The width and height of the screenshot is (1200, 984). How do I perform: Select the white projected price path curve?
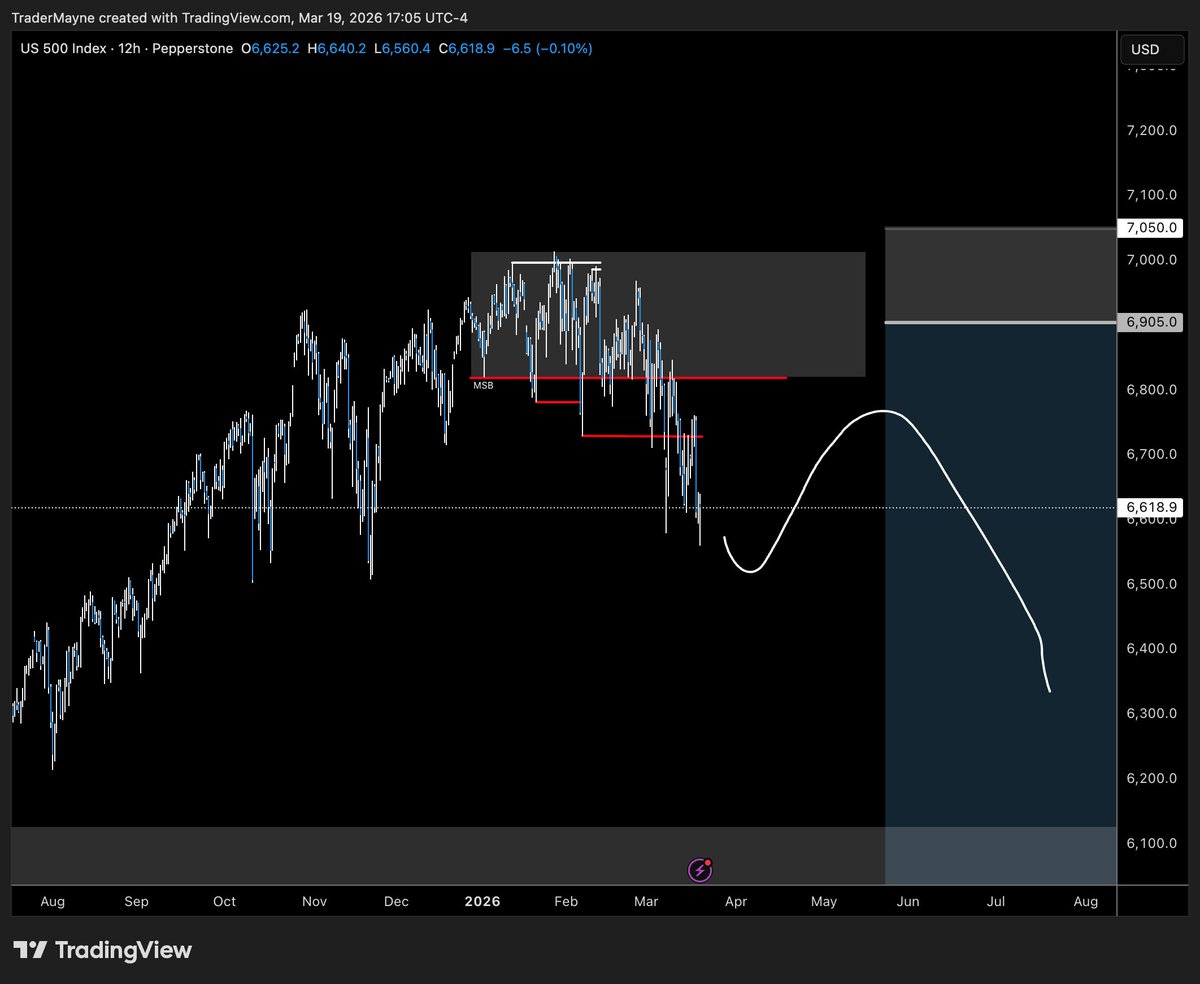pos(885,550)
